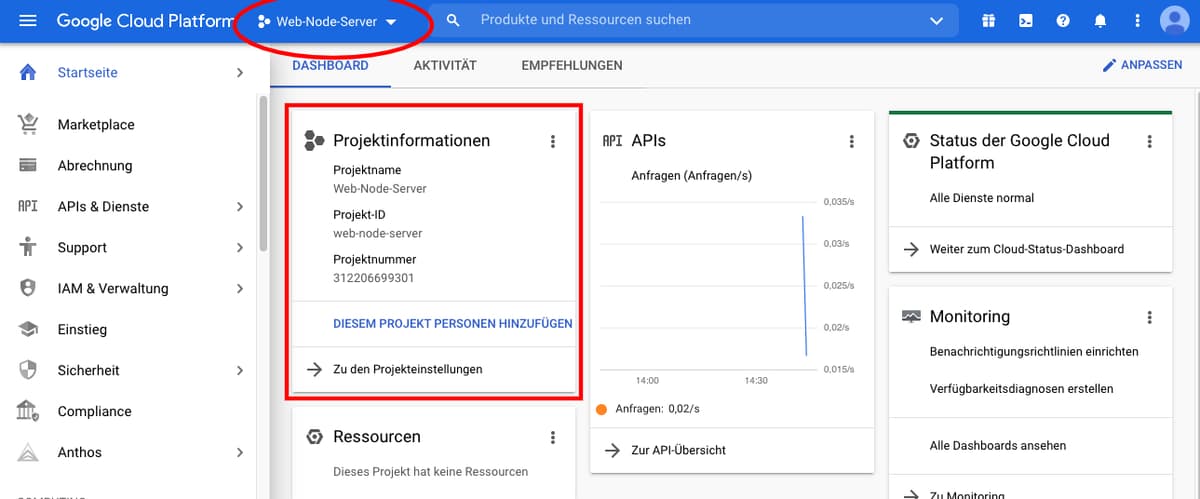The height and width of the screenshot is (499, 1200).
Task: Click the API icon beside APIs & Dienste
Action: point(28,207)
